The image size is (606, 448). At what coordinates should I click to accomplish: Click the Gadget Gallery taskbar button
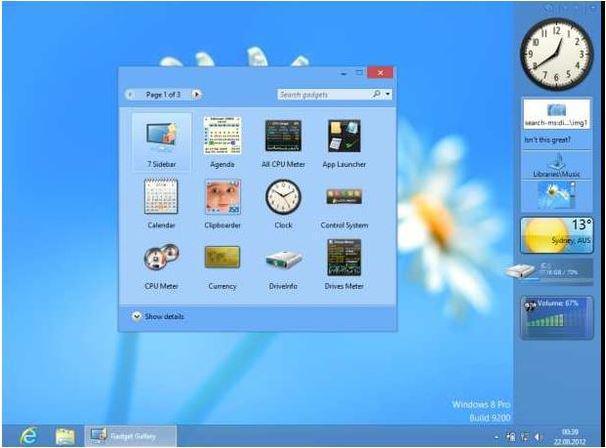(131, 436)
